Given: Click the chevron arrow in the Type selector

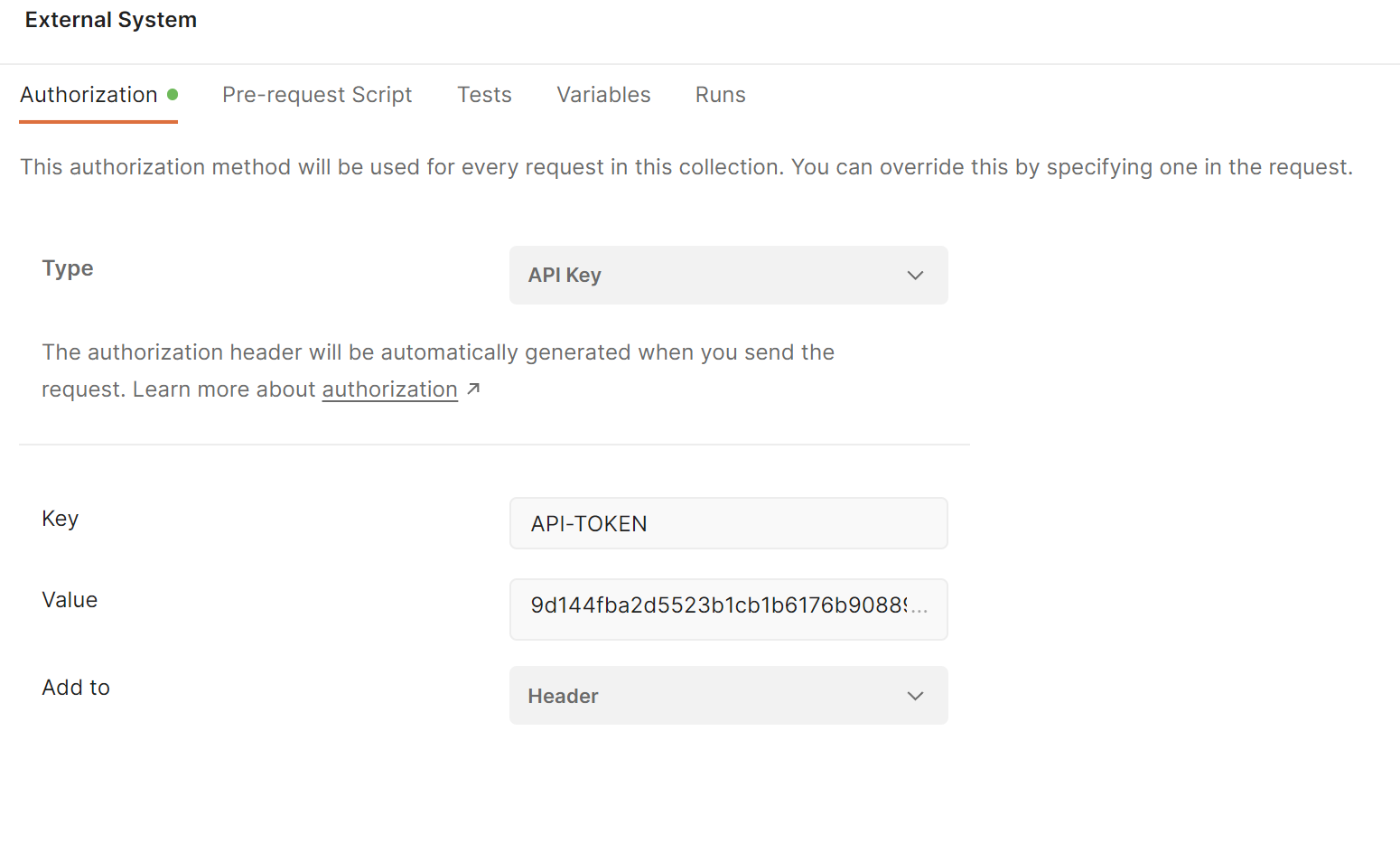Looking at the screenshot, I should [x=915, y=276].
